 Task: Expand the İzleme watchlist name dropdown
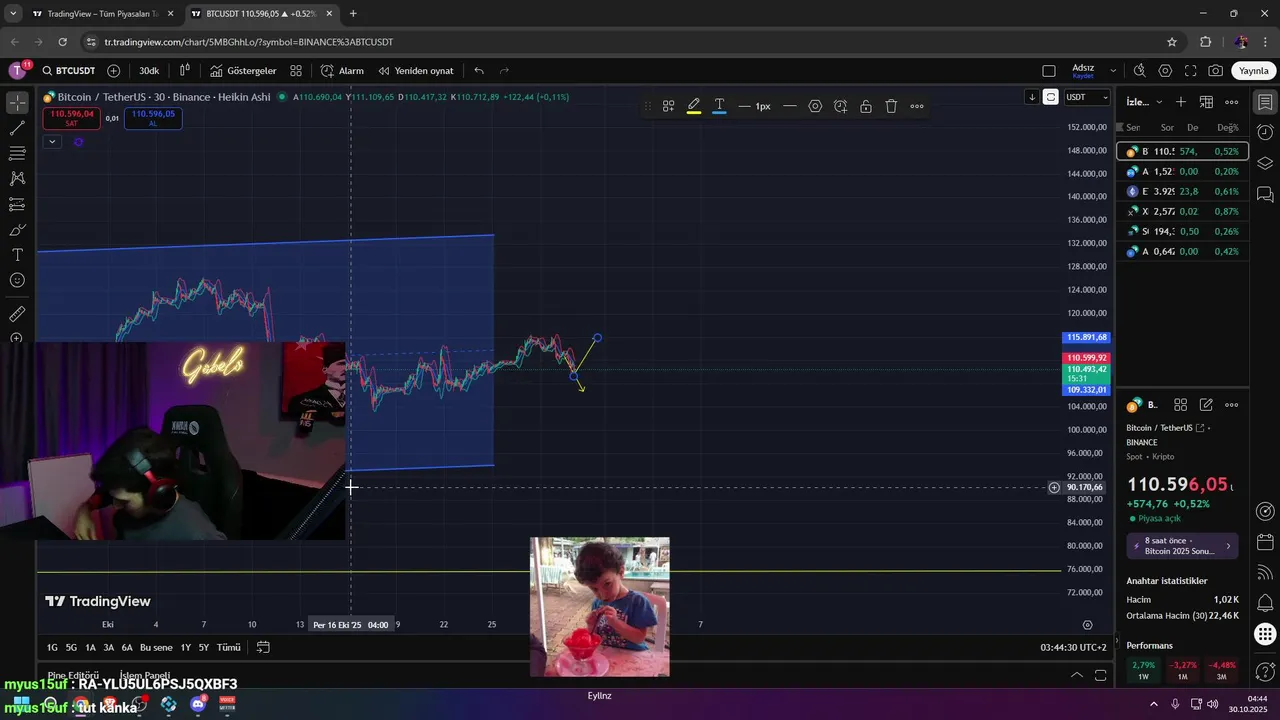tap(1145, 102)
